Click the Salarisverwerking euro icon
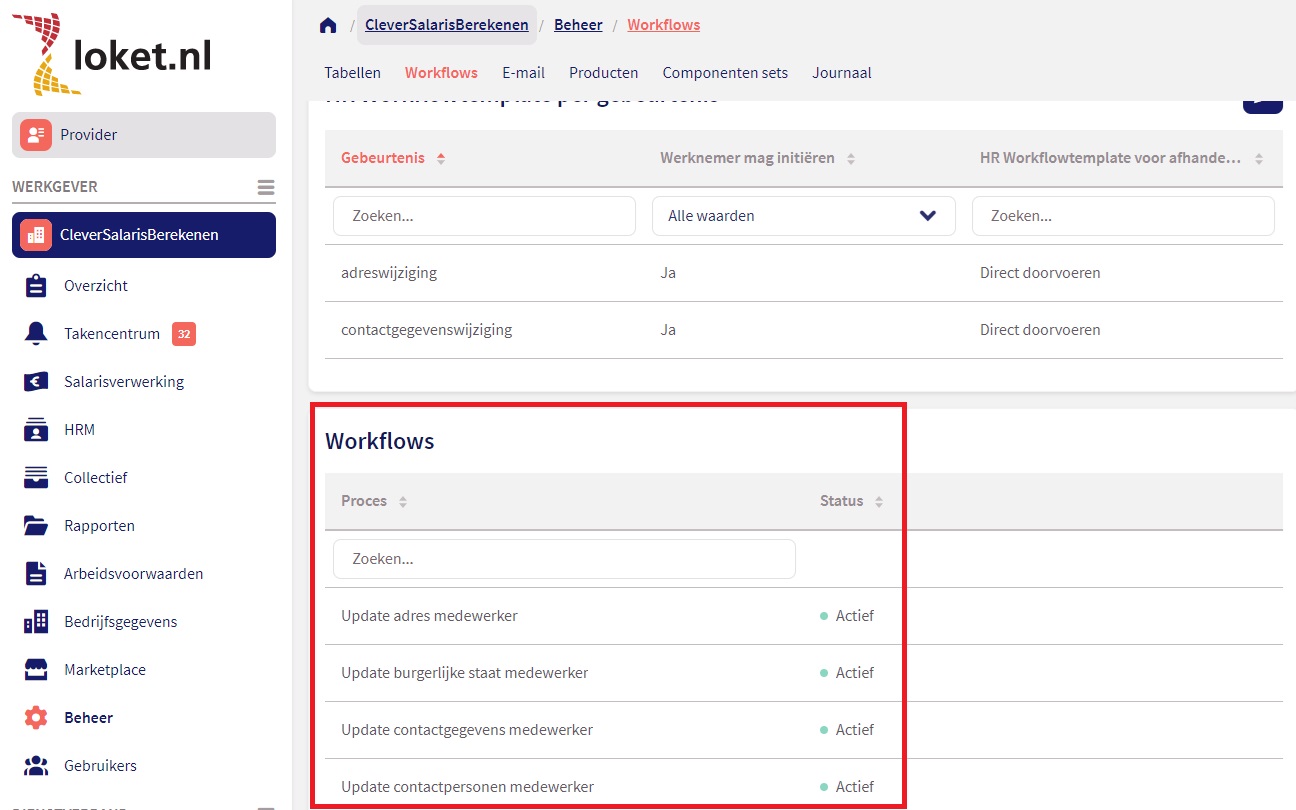 click(36, 382)
